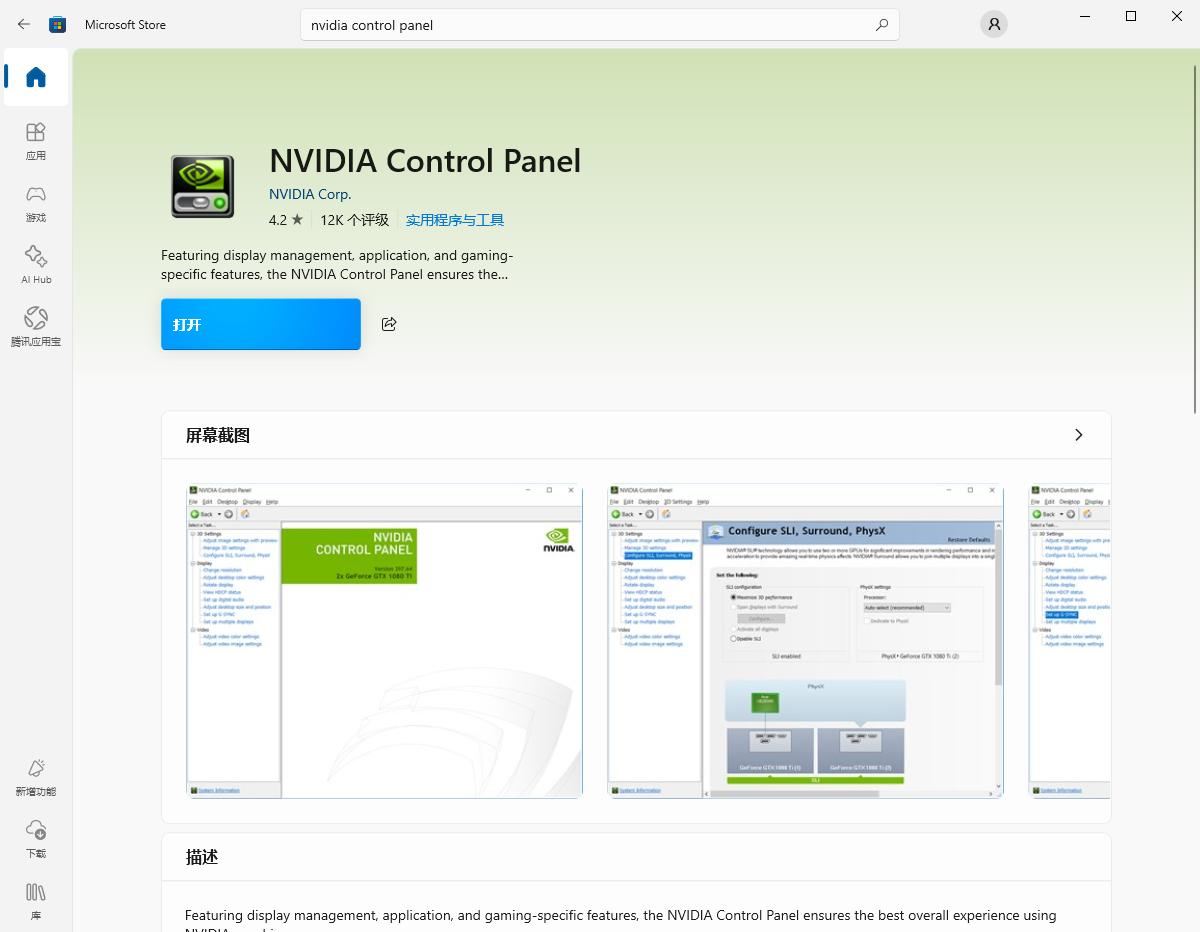Open the 实用程序与工具 category link
Viewport: 1200px width, 932px height.
[x=455, y=220]
